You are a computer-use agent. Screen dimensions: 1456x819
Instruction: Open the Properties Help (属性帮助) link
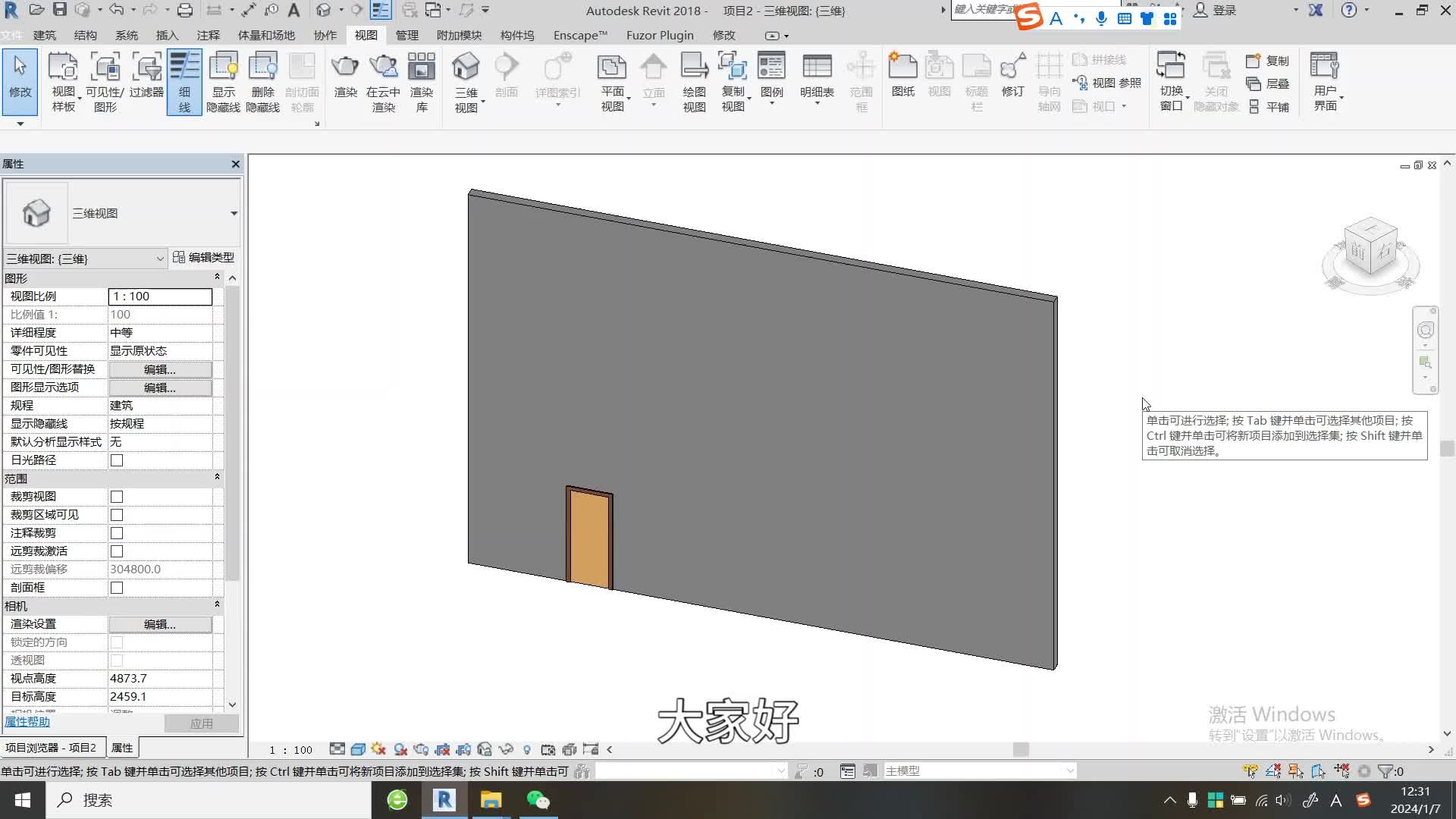click(27, 722)
